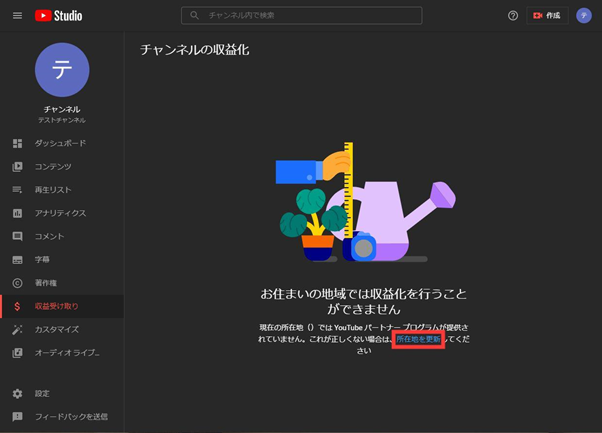Open the help question mark icon
Screen dimensions: 602x433
tap(513, 15)
